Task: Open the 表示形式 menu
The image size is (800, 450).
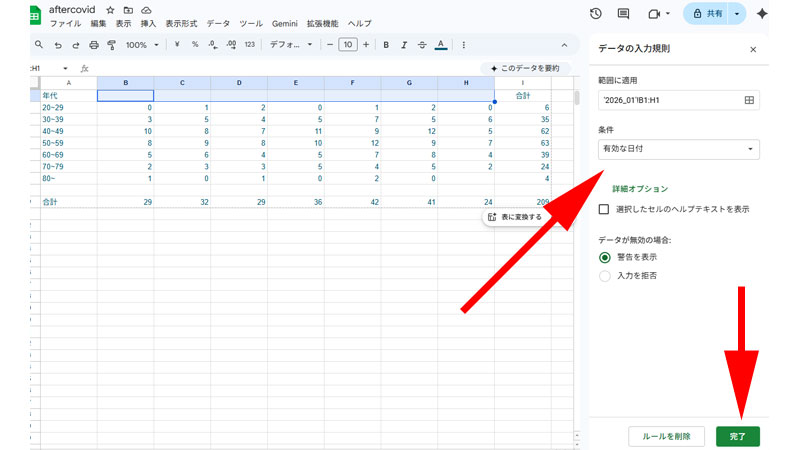Action: (x=181, y=23)
